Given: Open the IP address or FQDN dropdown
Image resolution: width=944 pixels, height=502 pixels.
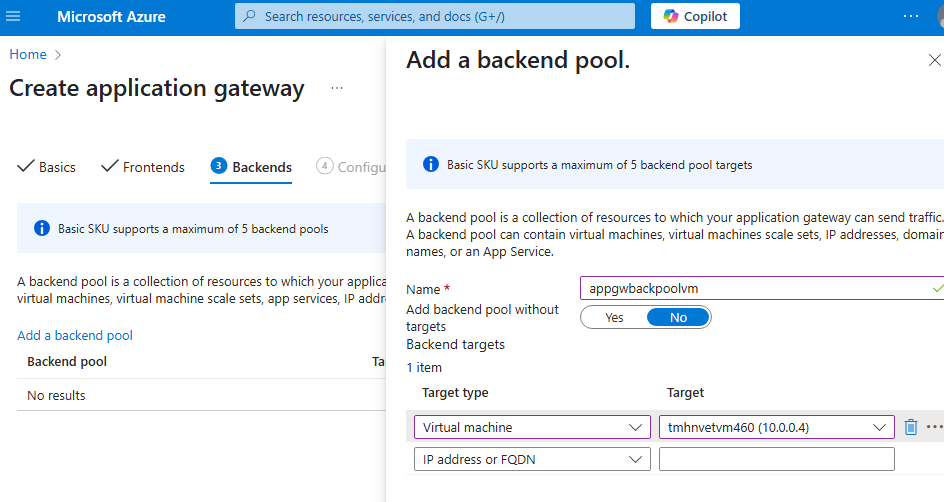Looking at the screenshot, I should click(532, 459).
